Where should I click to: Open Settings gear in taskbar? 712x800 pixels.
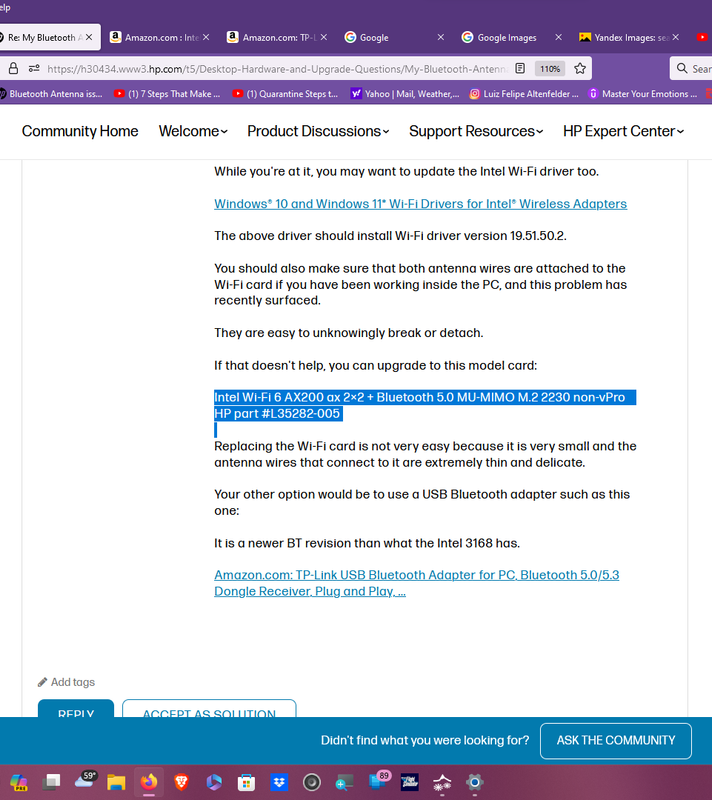[474, 782]
